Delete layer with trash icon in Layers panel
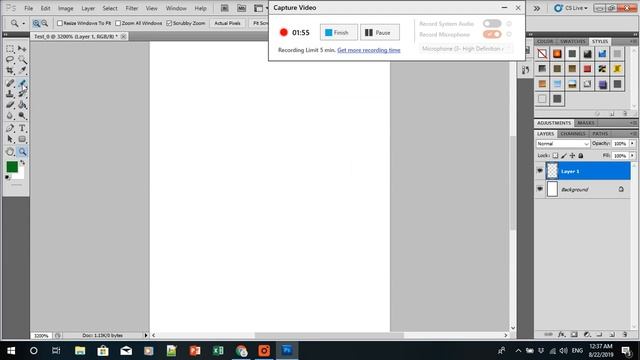 (625, 334)
